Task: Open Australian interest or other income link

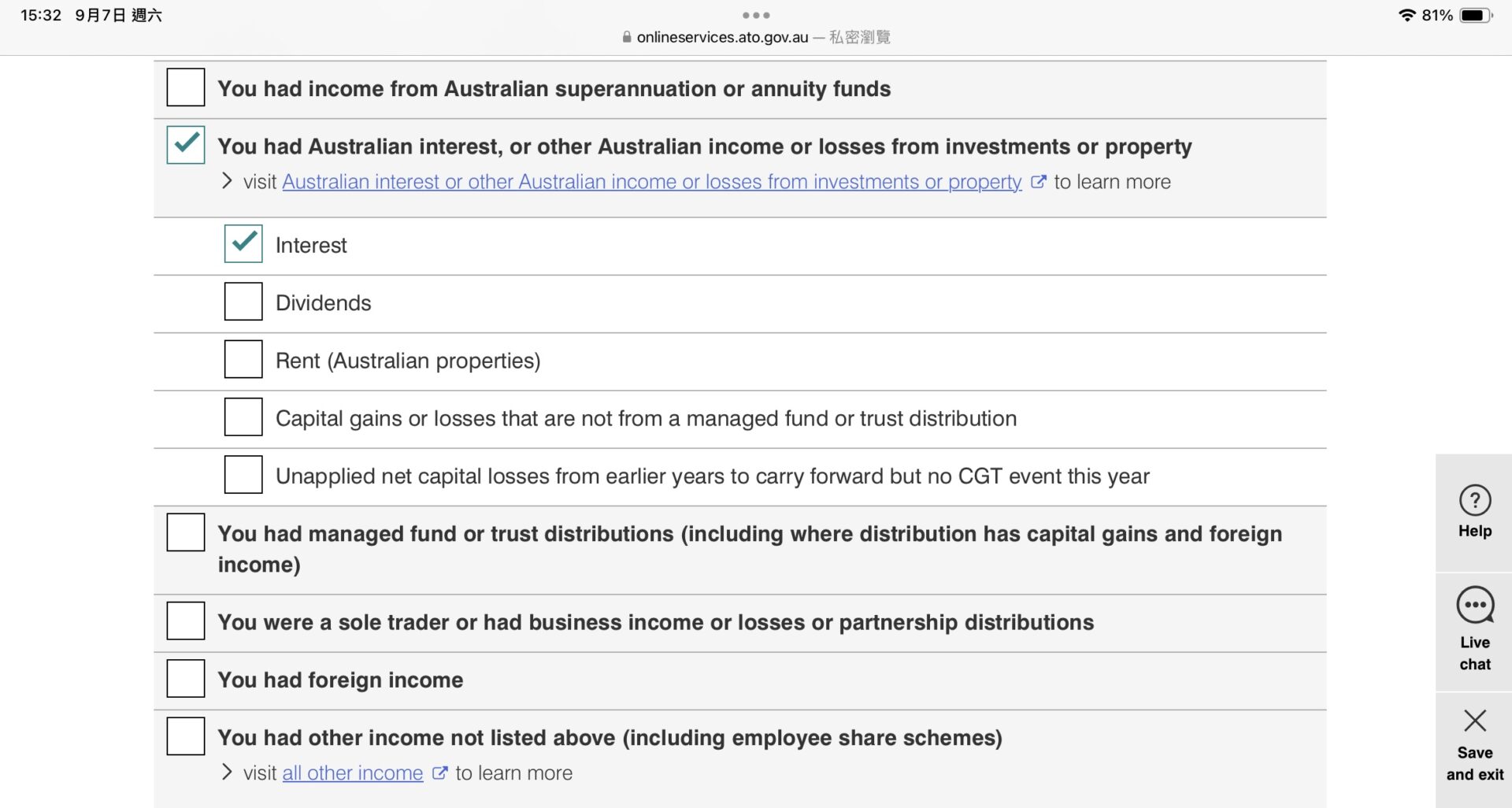Action: pyautogui.click(x=651, y=182)
